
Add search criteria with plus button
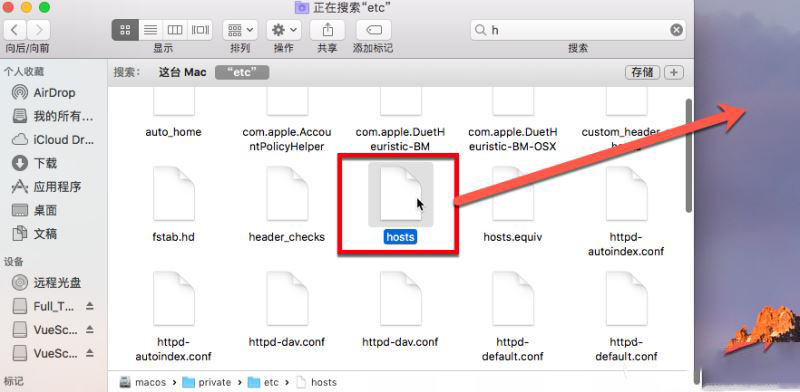[673, 72]
